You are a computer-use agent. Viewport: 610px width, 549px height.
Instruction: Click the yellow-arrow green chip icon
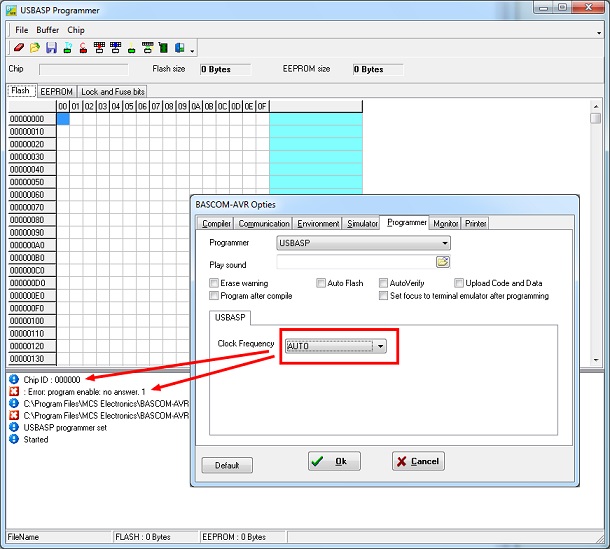click(x=131, y=48)
